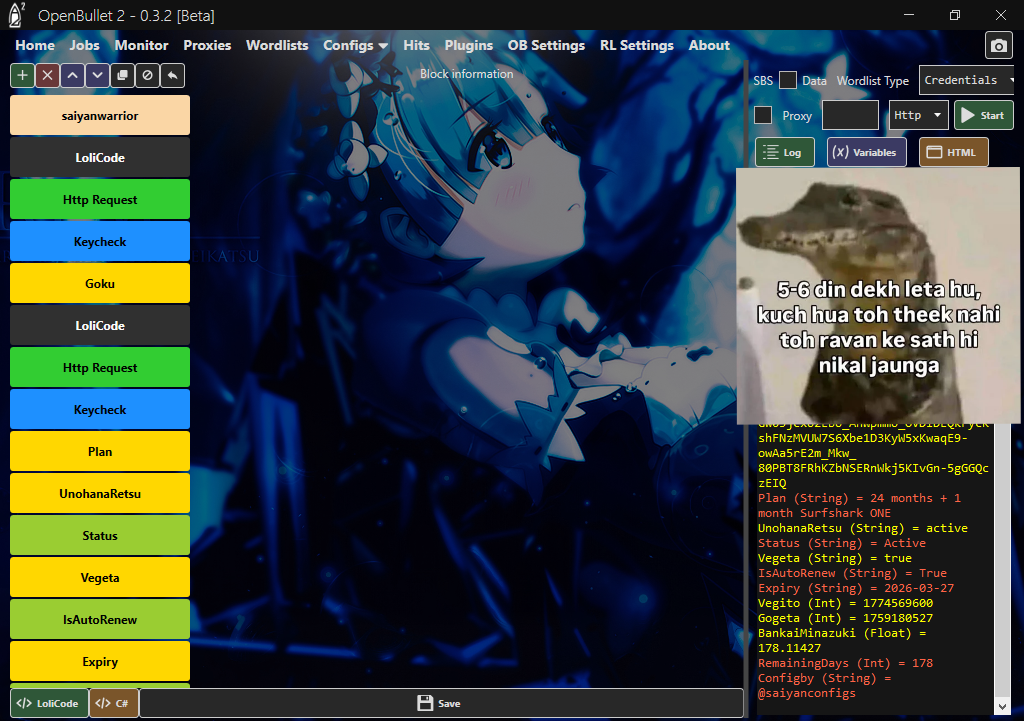Viewport: 1024px width, 721px height.
Task: Expand the Configs menu dropdown
Action: (x=355, y=45)
